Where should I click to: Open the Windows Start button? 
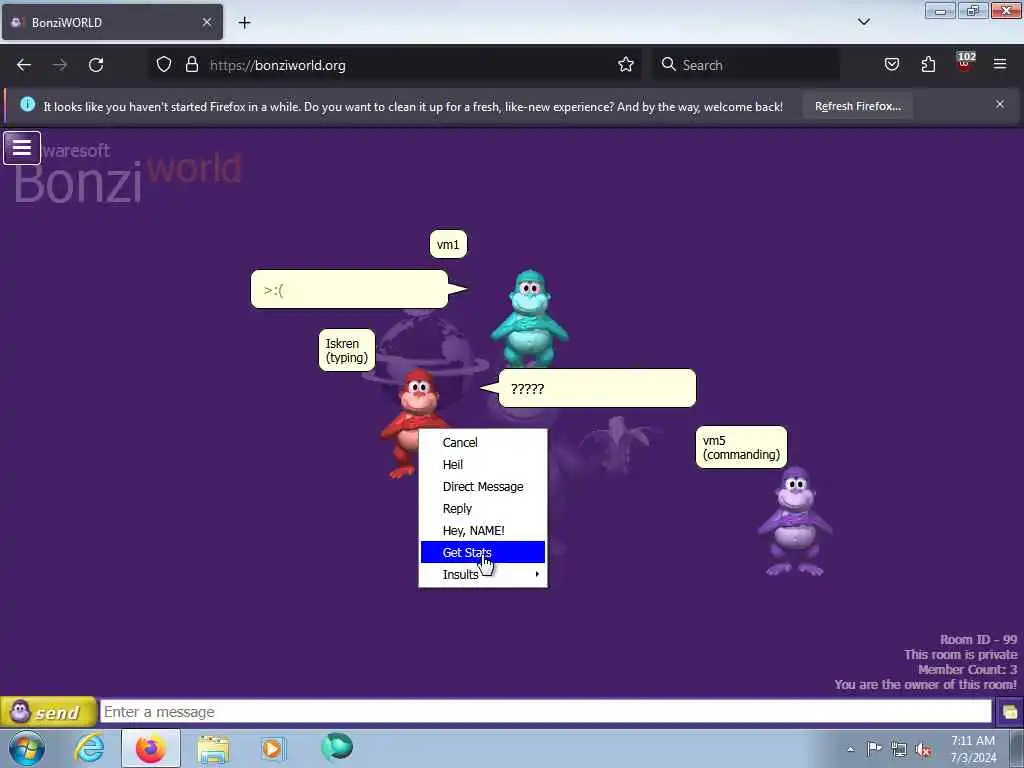point(27,749)
